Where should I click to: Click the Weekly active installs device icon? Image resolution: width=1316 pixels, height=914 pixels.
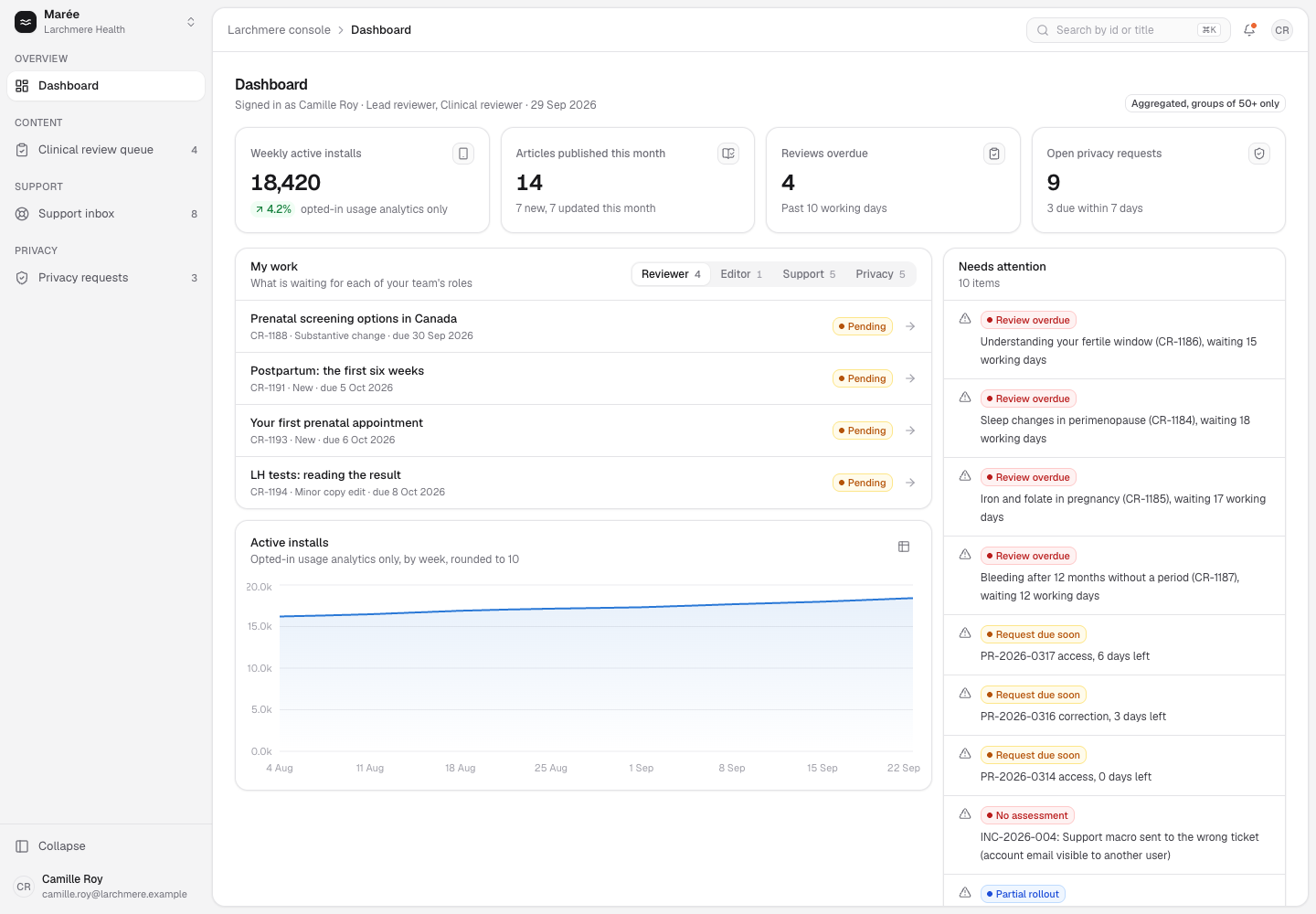pos(463,154)
